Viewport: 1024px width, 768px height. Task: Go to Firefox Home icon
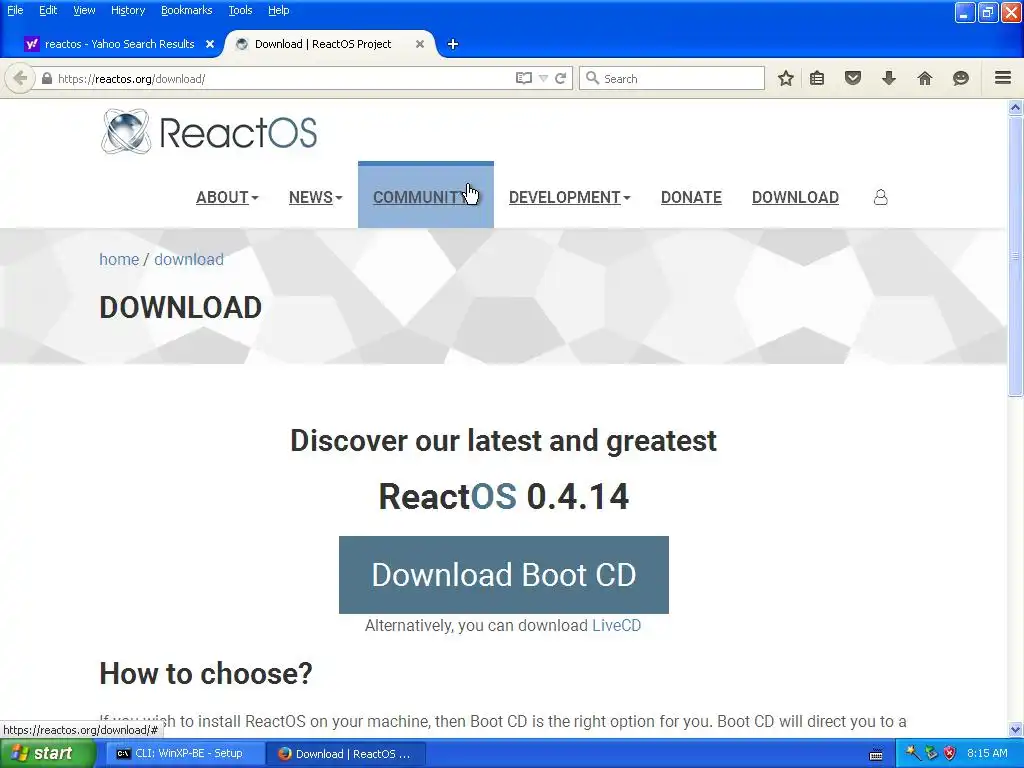coord(925,78)
